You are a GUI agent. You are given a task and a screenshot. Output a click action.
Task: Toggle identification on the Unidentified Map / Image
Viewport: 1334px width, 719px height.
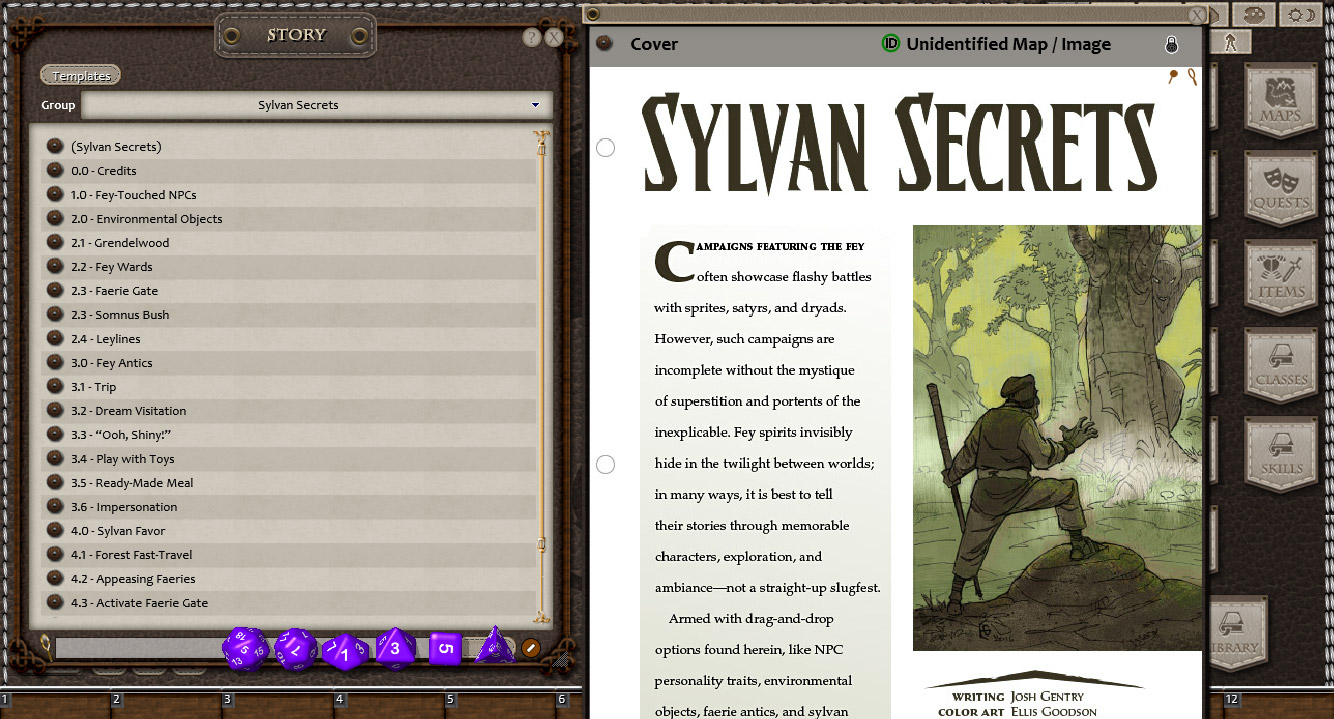(891, 44)
